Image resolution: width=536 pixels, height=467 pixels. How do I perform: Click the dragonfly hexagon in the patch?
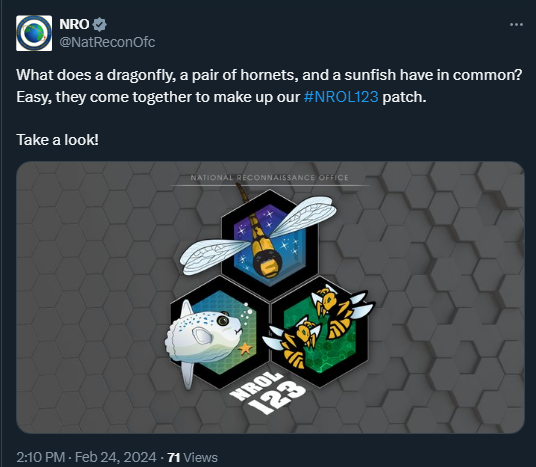270,244
